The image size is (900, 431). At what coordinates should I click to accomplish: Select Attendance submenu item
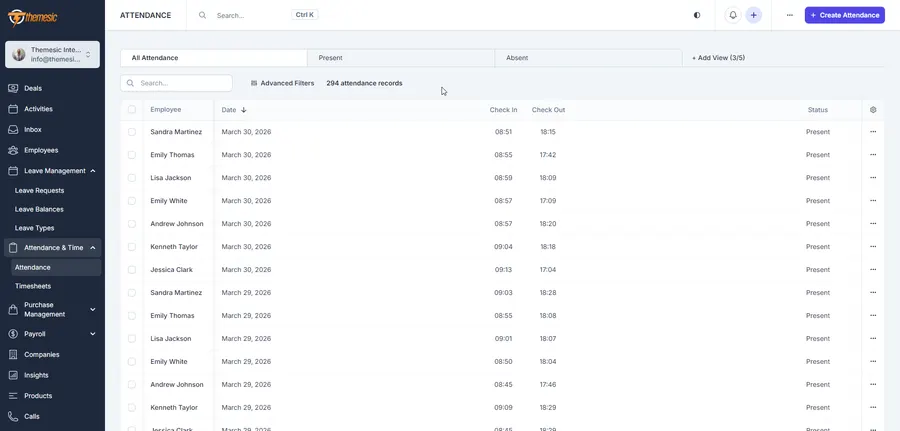[x=56, y=267]
